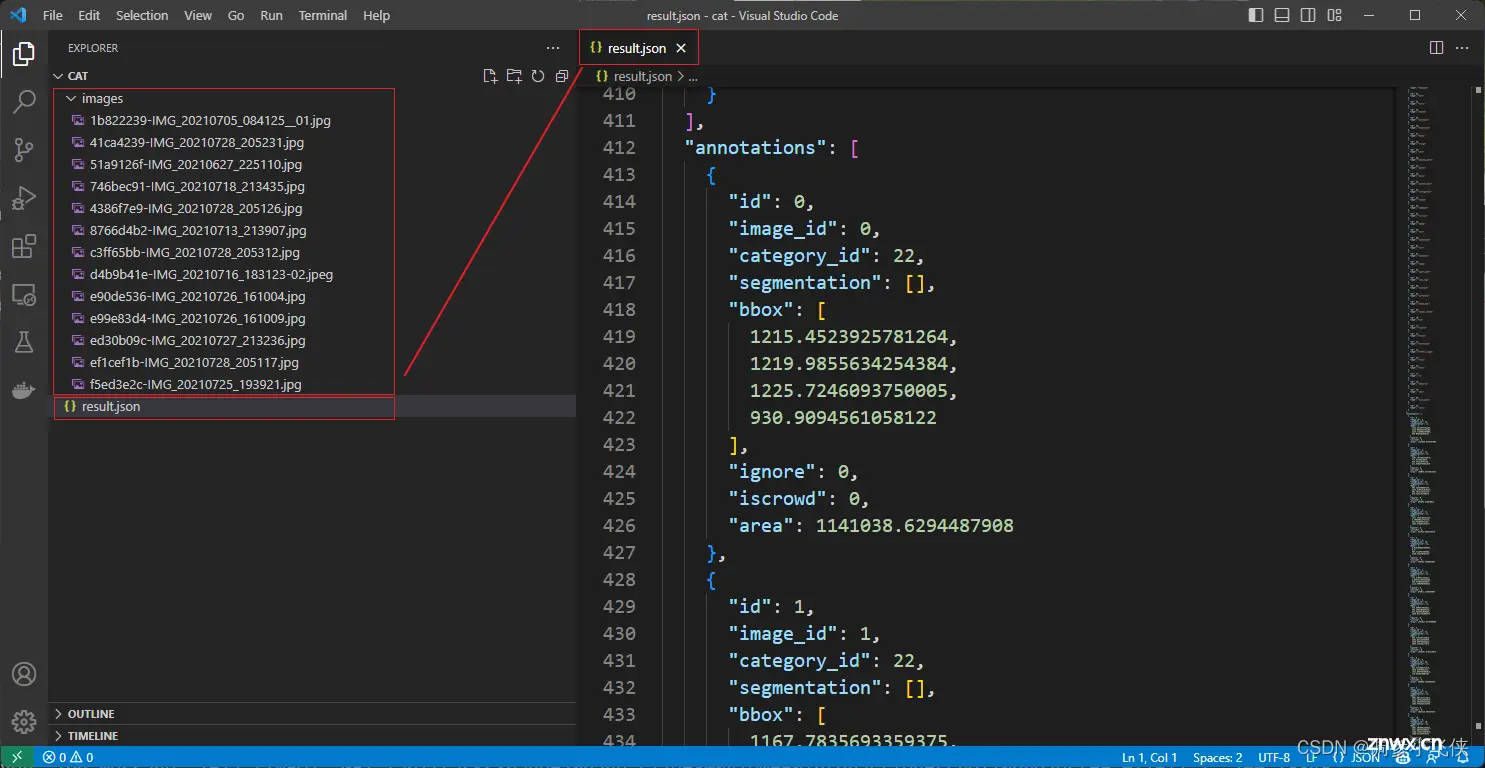Open the Accounts menu icon
This screenshot has width=1485, height=768.
tap(24, 674)
